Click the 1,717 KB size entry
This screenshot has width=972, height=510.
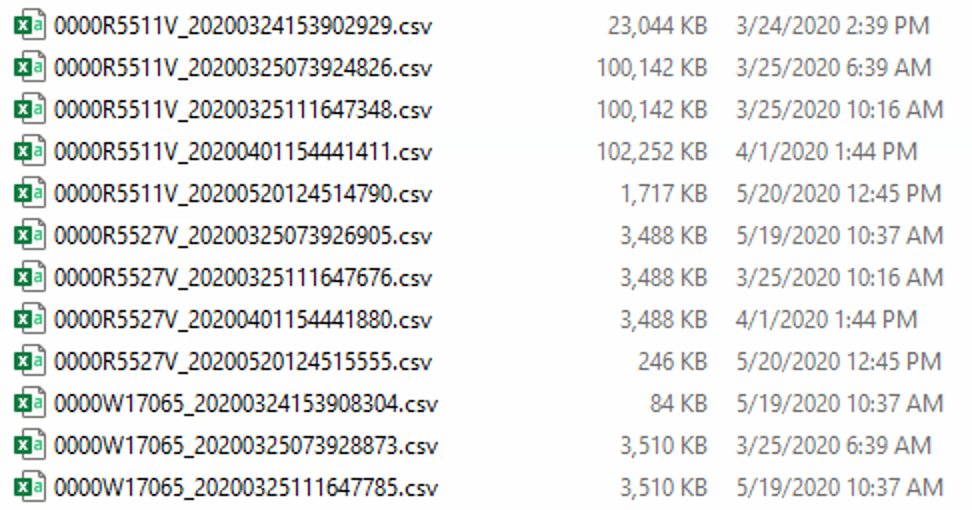[x=663, y=193]
